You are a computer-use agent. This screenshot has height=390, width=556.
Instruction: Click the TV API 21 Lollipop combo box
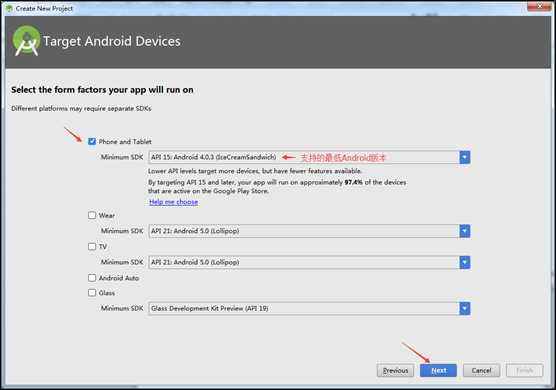click(x=309, y=262)
